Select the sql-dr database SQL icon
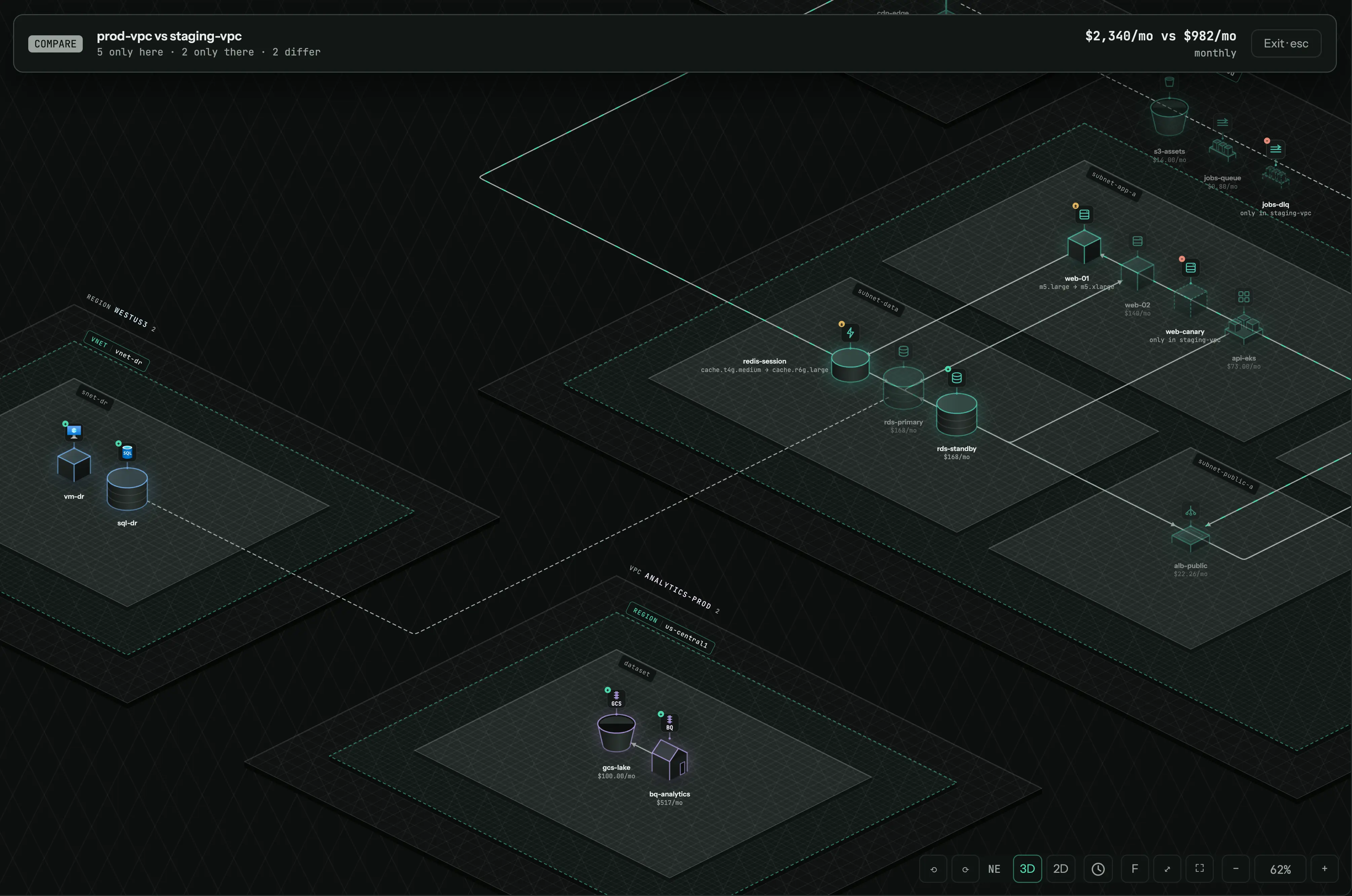 click(127, 453)
